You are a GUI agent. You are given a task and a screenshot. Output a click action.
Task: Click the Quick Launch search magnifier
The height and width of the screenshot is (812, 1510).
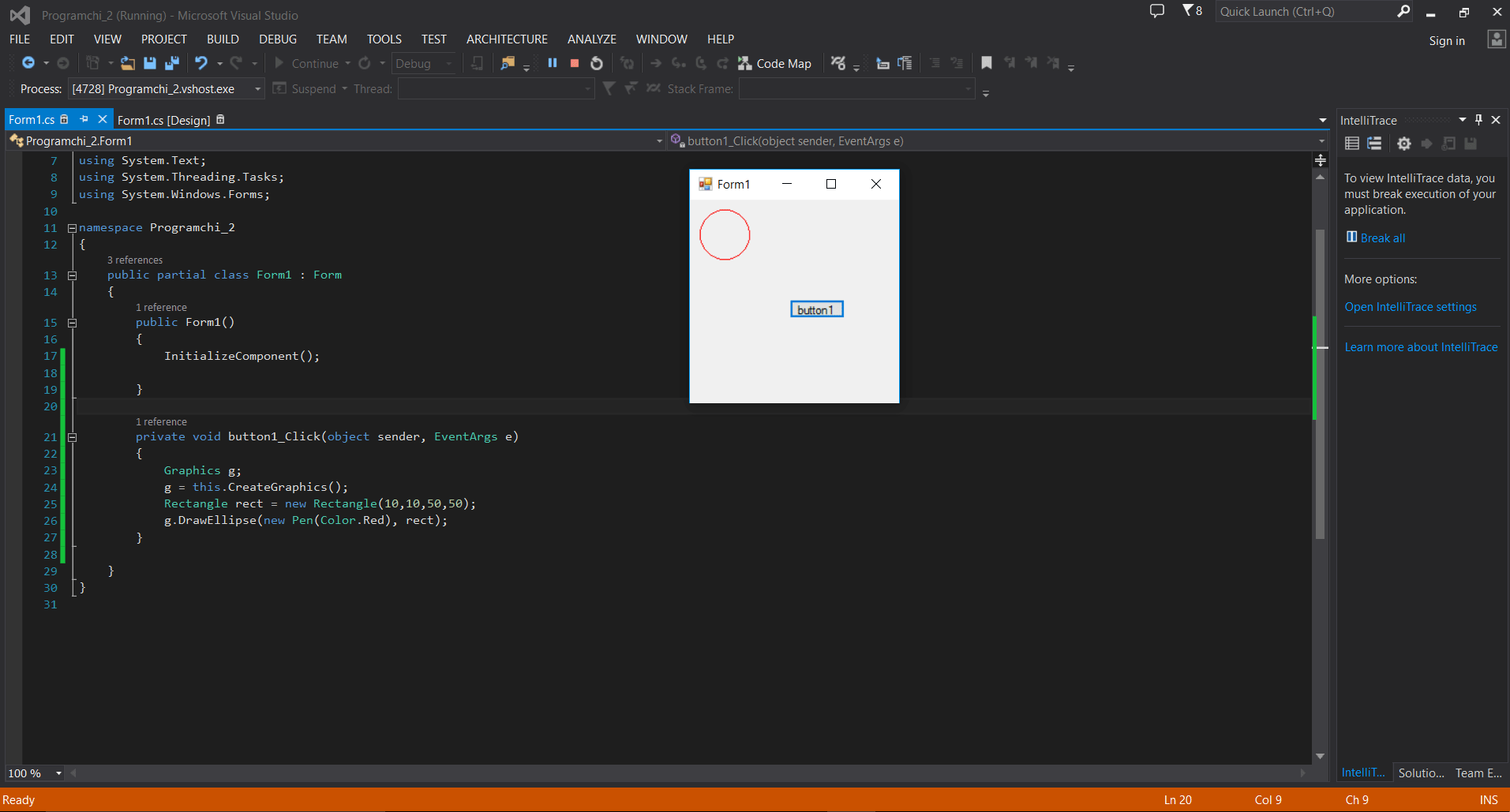pyautogui.click(x=1403, y=11)
